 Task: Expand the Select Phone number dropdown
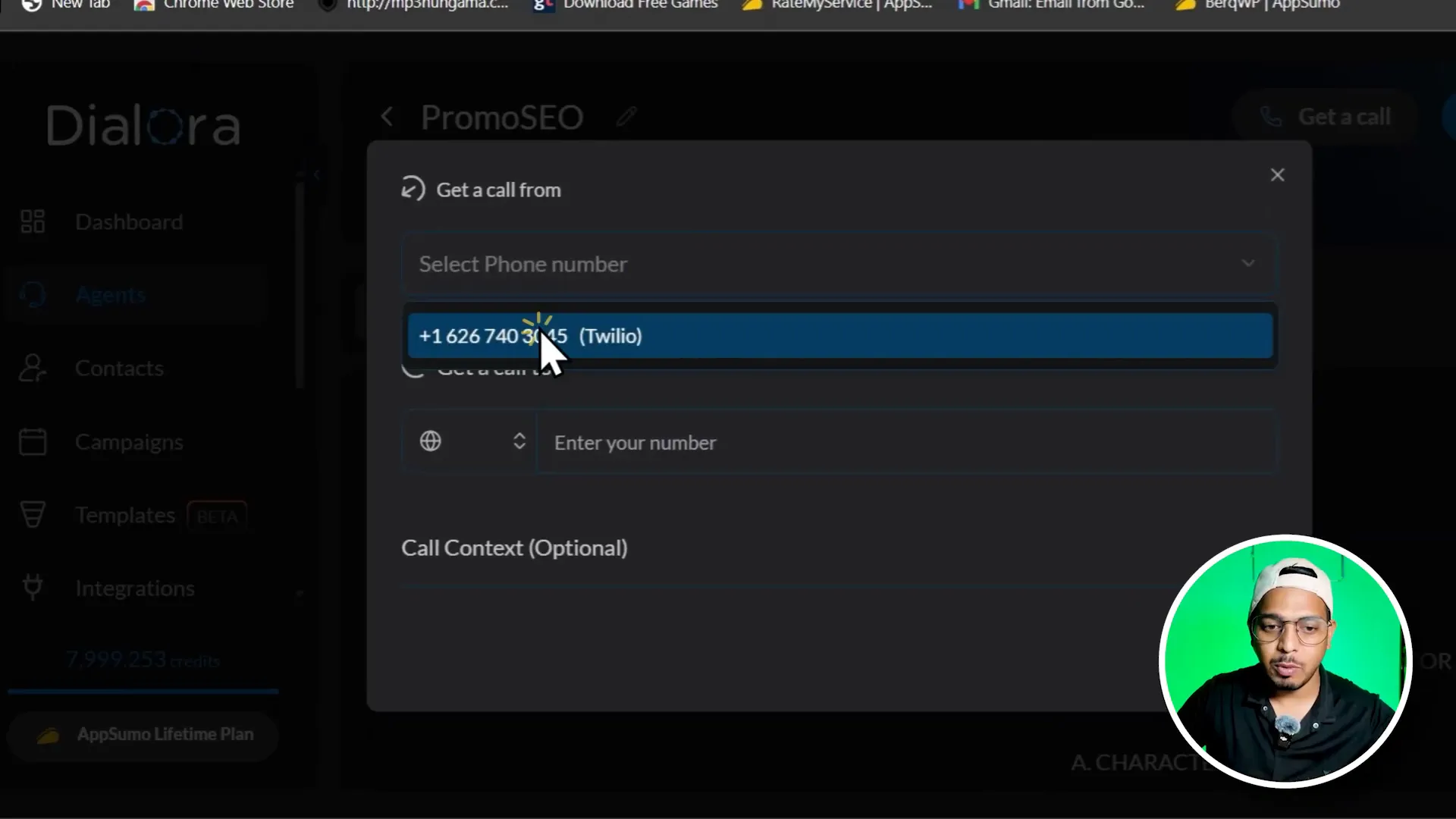[x=837, y=264]
